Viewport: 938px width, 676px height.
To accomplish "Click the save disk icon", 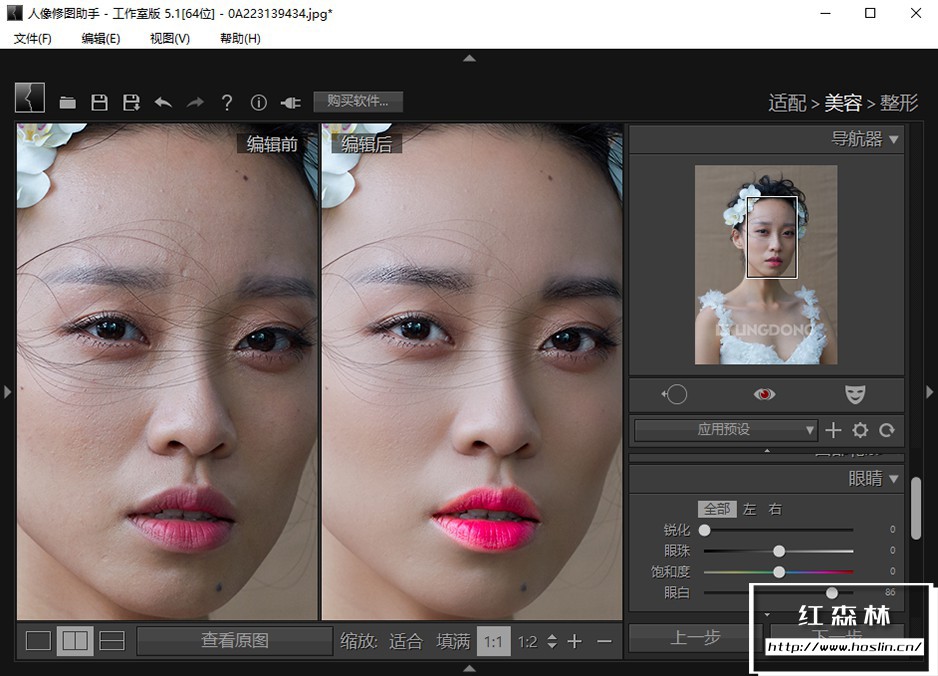I will click(99, 102).
